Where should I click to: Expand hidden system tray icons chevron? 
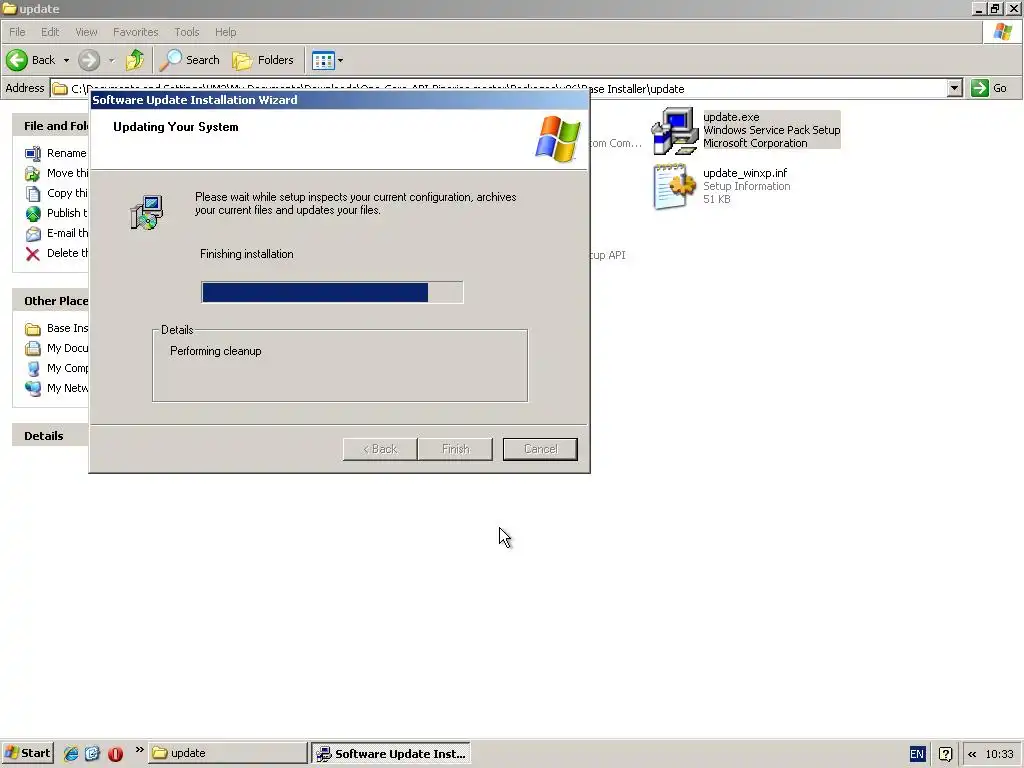(x=972, y=754)
